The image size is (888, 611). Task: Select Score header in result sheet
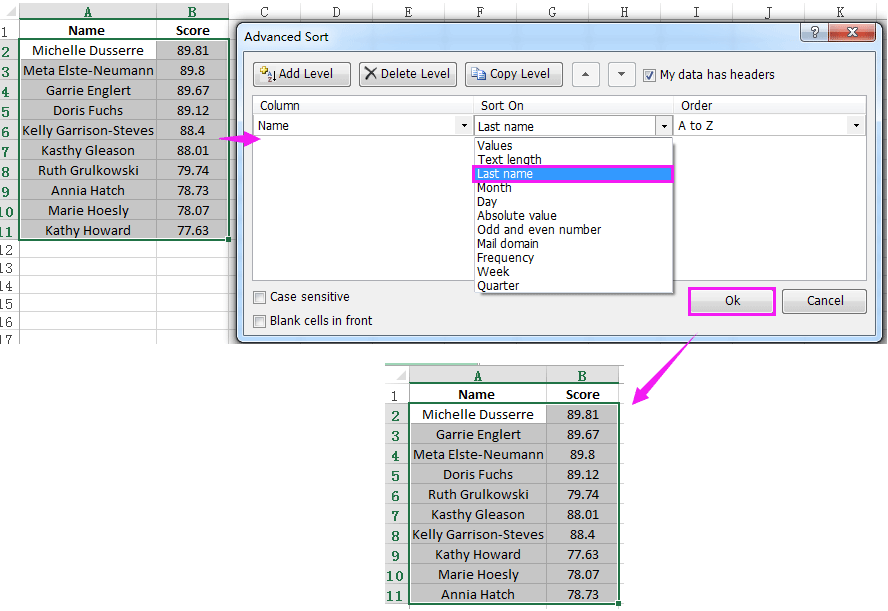pos(583,395)
